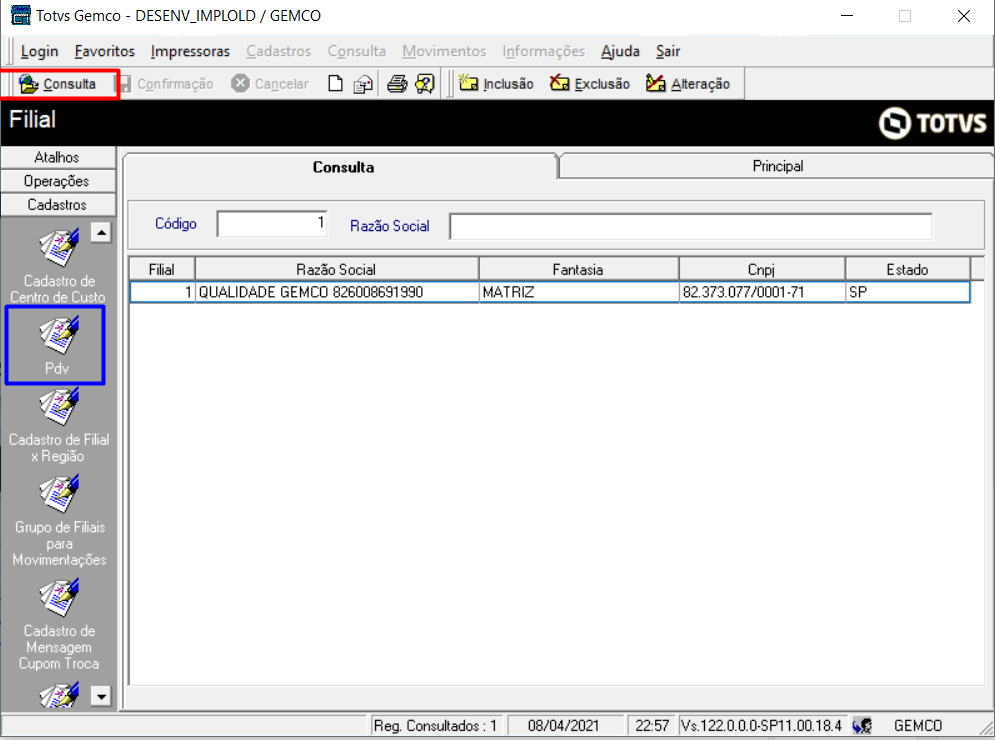
Task: Click the Operações sidebar button
Action: click(x=58, y=181)
